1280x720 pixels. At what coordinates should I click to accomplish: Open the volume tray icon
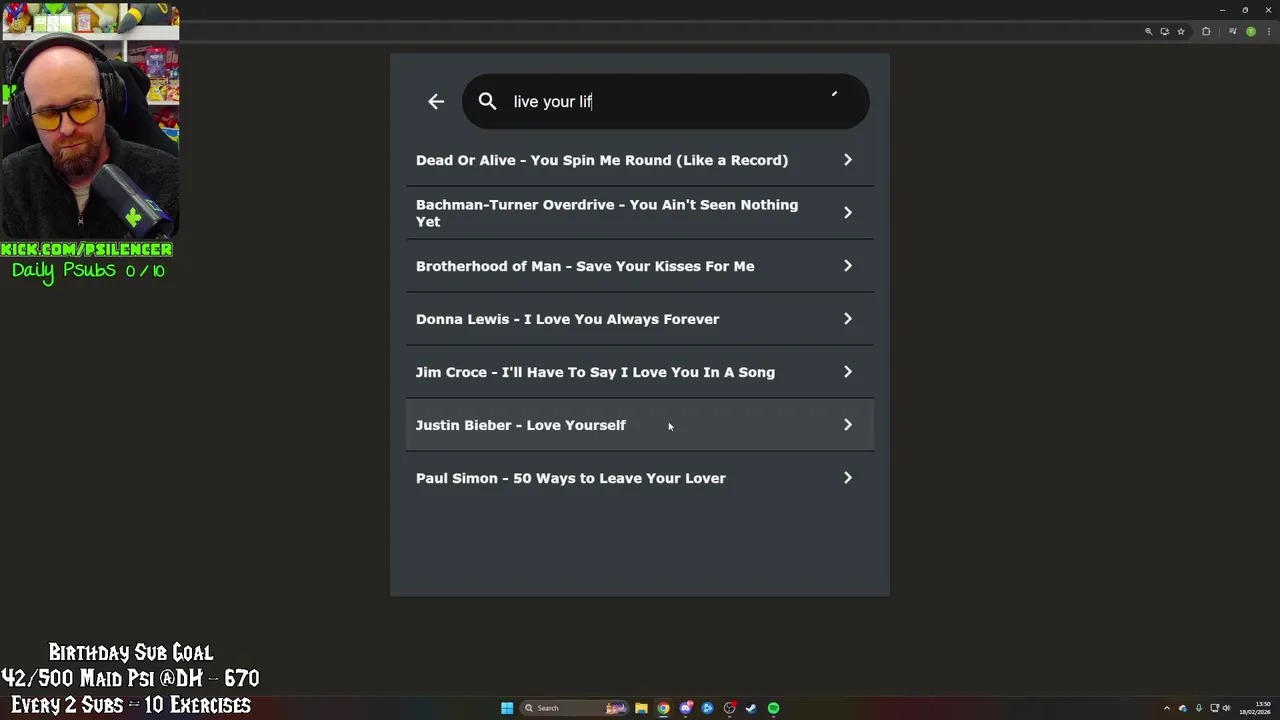tap(1226, 708)
